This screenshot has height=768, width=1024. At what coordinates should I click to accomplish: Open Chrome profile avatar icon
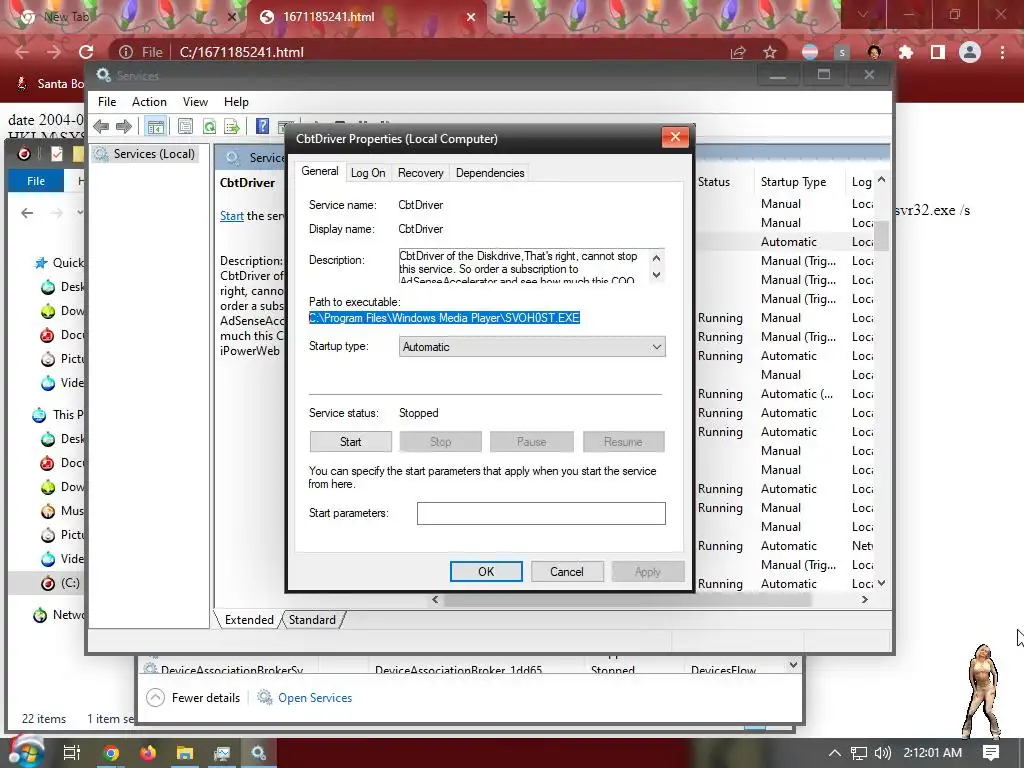pyautogui.click(x=970, y=52)
